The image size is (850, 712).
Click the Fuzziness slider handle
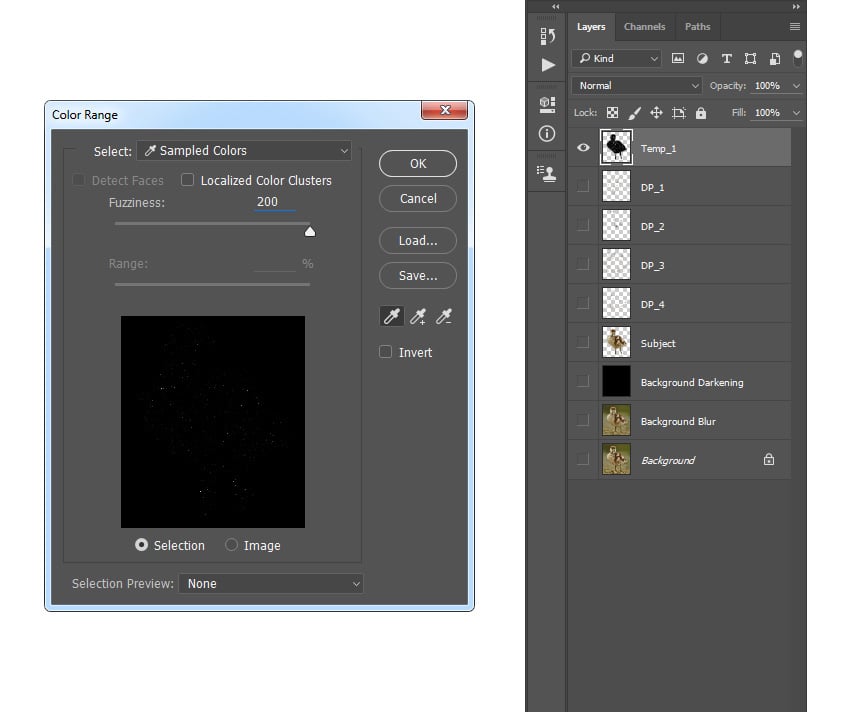(309, 232)
